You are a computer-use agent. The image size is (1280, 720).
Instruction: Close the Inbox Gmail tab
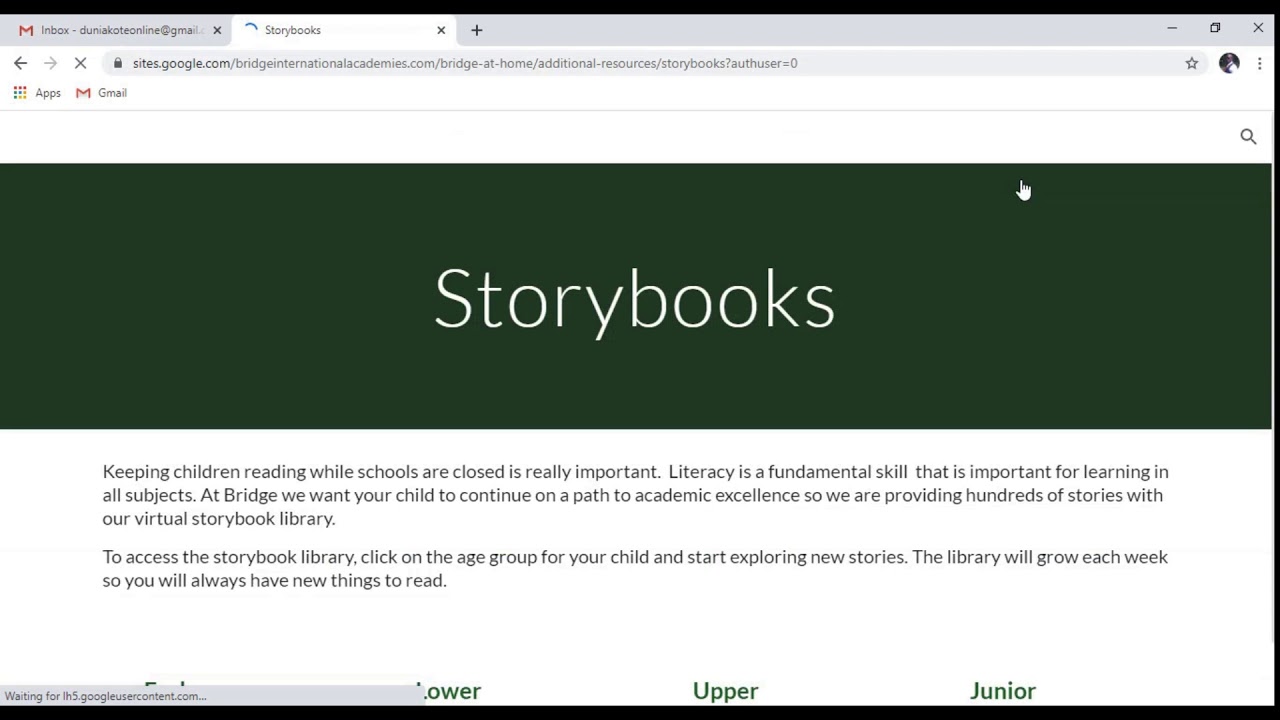point(217,30)
